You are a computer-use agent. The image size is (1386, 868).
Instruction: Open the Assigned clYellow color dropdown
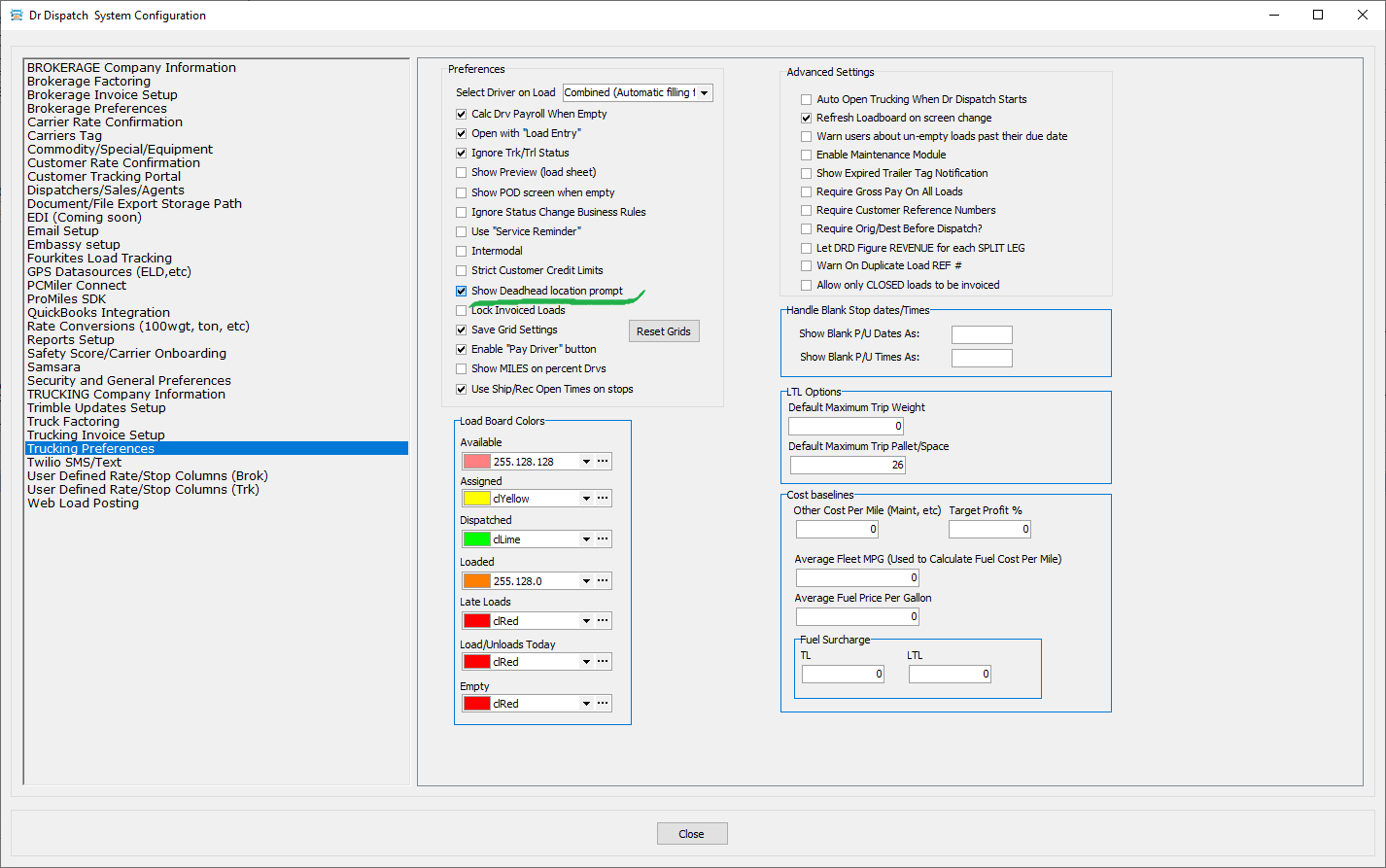tap(586, 499)
